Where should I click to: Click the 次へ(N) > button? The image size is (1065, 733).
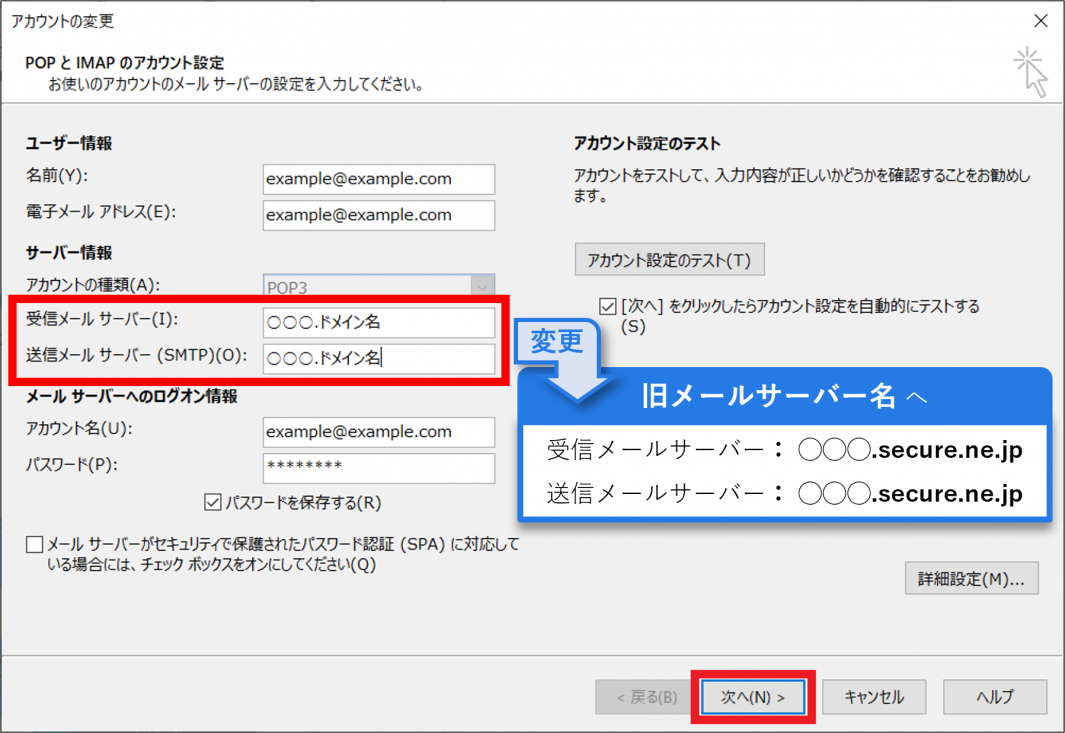coord(753,697)
